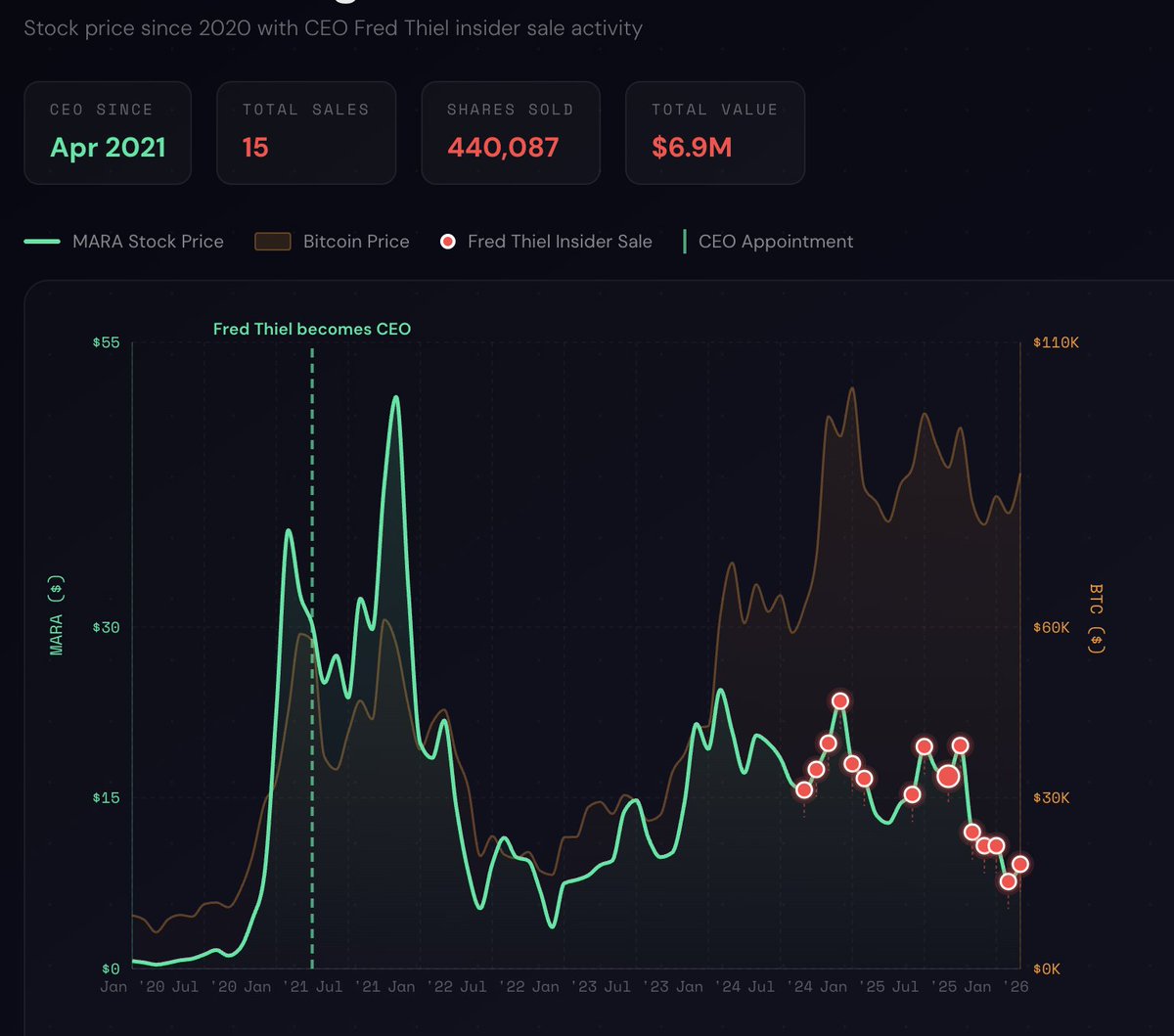This screenshot has height=1036, width=1174.
Task: Click the '$15' MARA axis label
Action: [105, 798]
